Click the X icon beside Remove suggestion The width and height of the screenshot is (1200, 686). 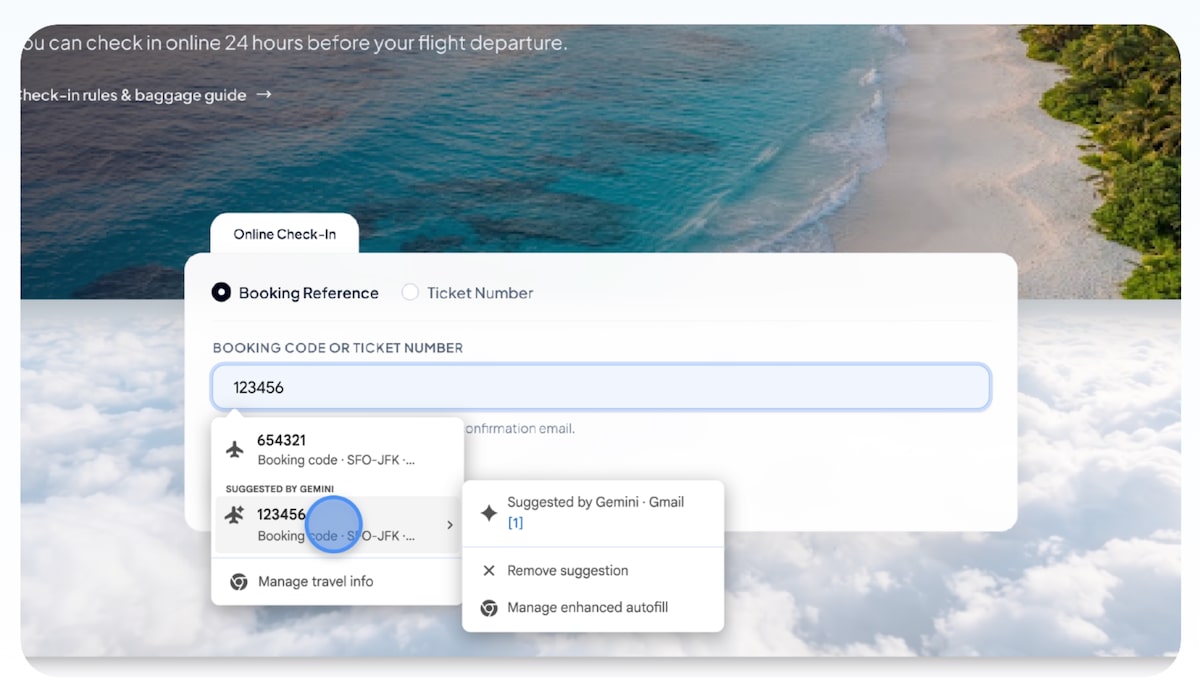(x=489, y=571)
